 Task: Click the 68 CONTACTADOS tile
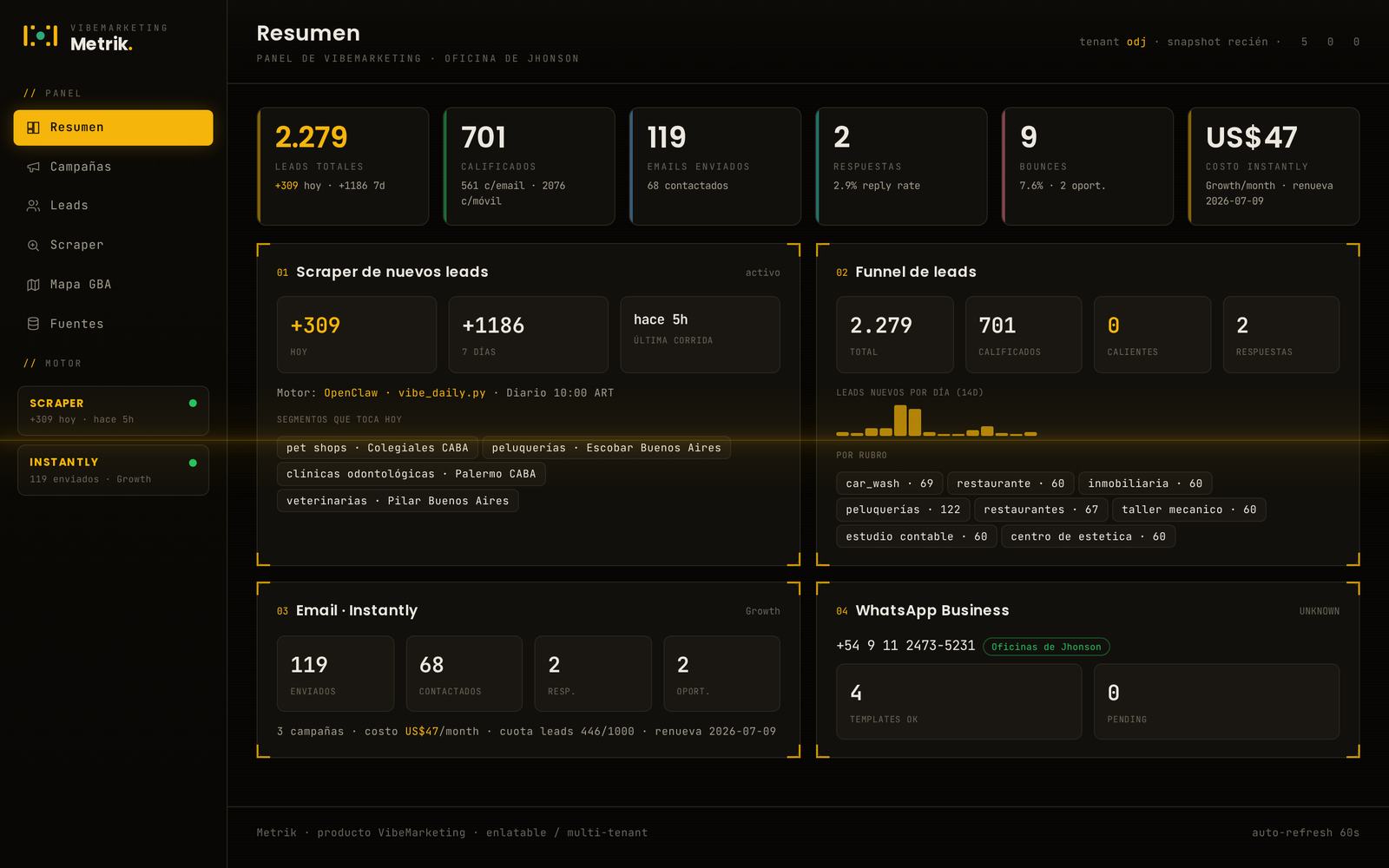pos(464,674)
